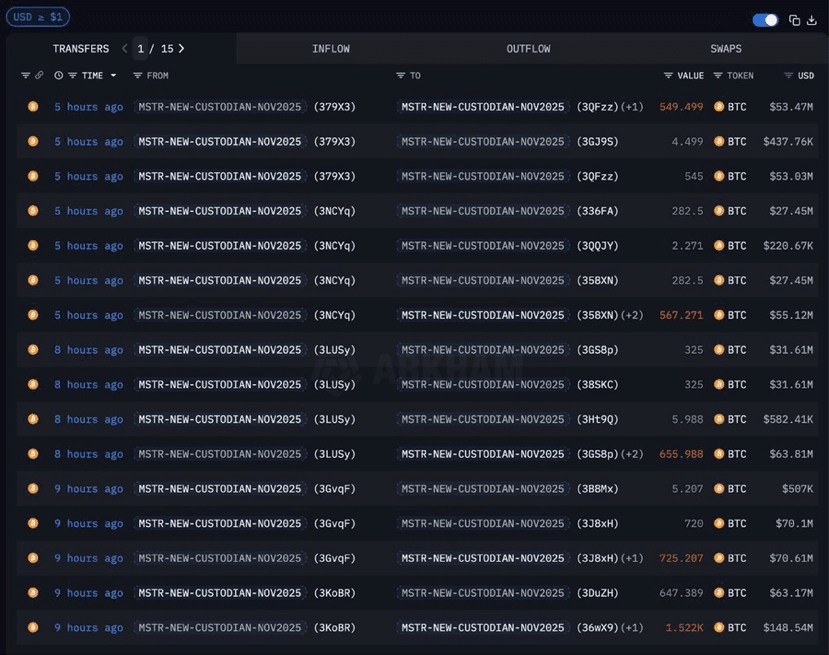829x655 pixels.
Task: Click the (+1) expander on the 3QFzz recipient
Action: (x=632, y=107)
